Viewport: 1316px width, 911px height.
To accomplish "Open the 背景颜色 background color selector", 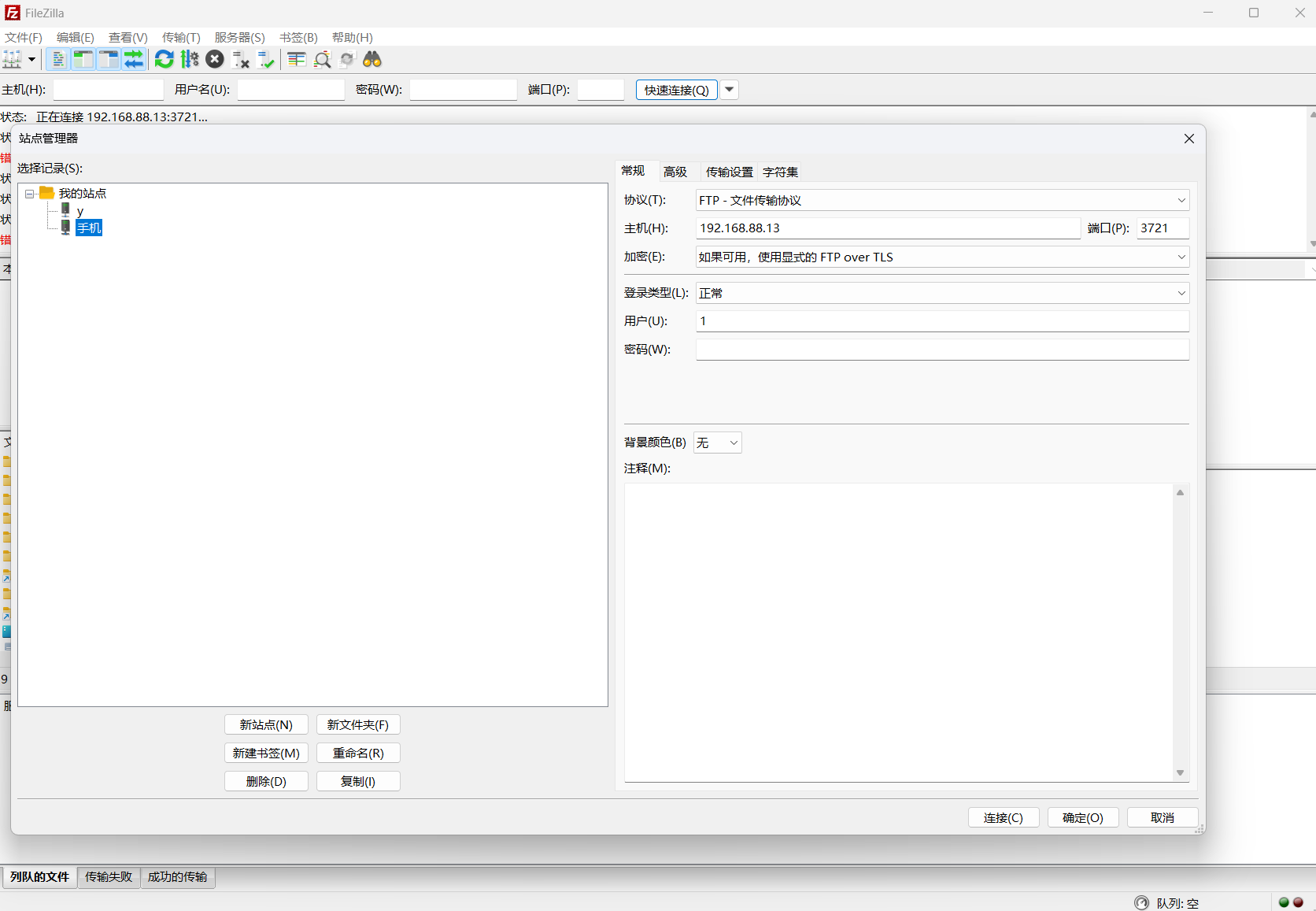I will click(717, 443).
